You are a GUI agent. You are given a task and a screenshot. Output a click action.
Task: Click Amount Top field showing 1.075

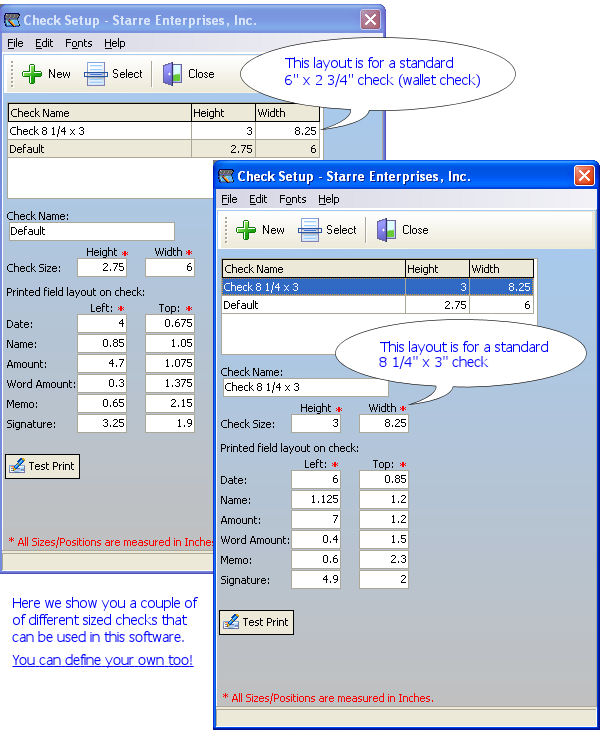pyautogui.click(x=170, y=364)
